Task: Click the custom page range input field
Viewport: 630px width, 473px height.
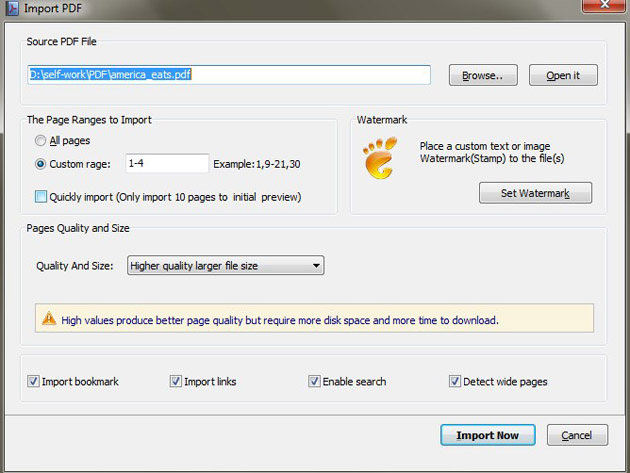Action: 167,163
